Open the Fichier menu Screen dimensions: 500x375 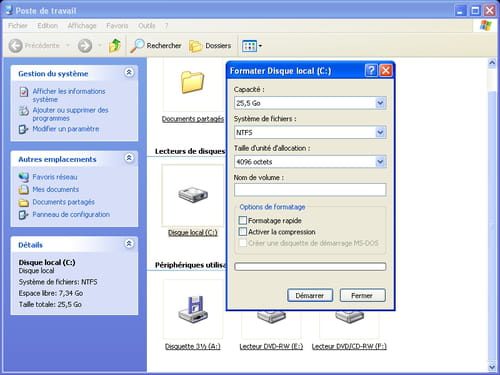tap(18, 26)
